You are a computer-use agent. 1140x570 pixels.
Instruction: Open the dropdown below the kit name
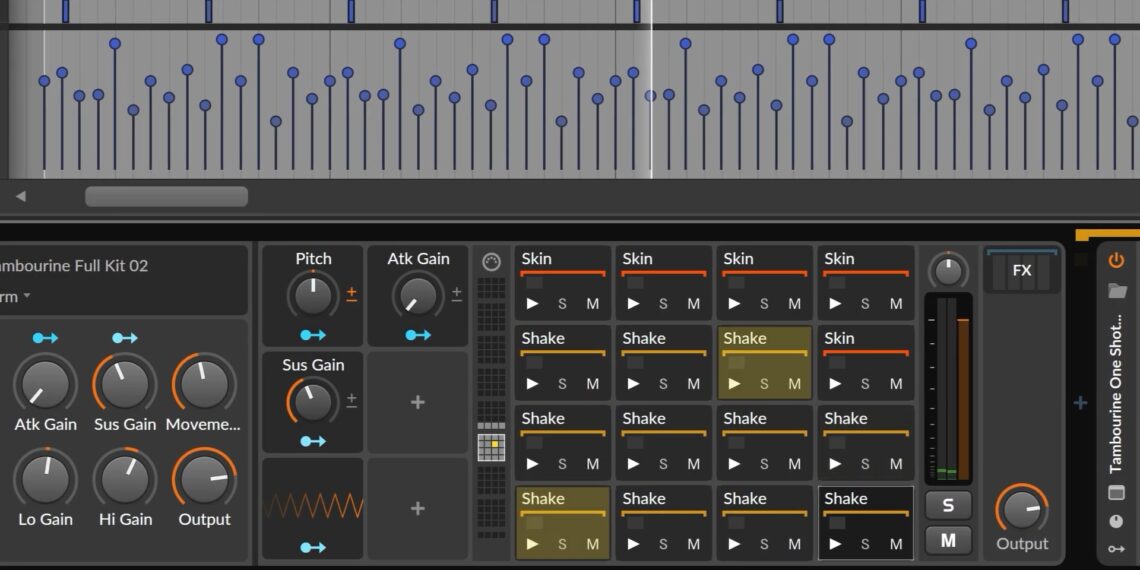click(15, 296)
